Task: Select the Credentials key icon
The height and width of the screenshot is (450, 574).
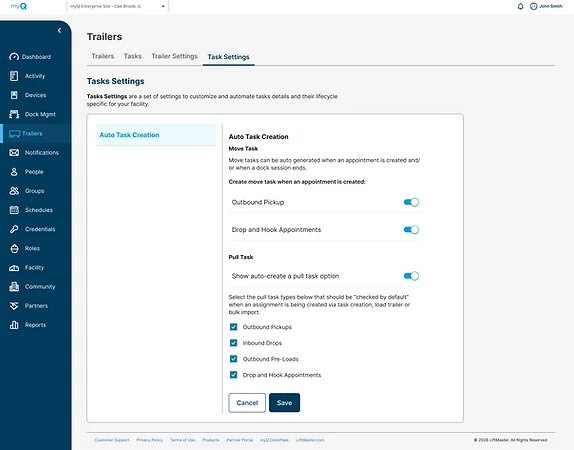Action: (14, 229)
